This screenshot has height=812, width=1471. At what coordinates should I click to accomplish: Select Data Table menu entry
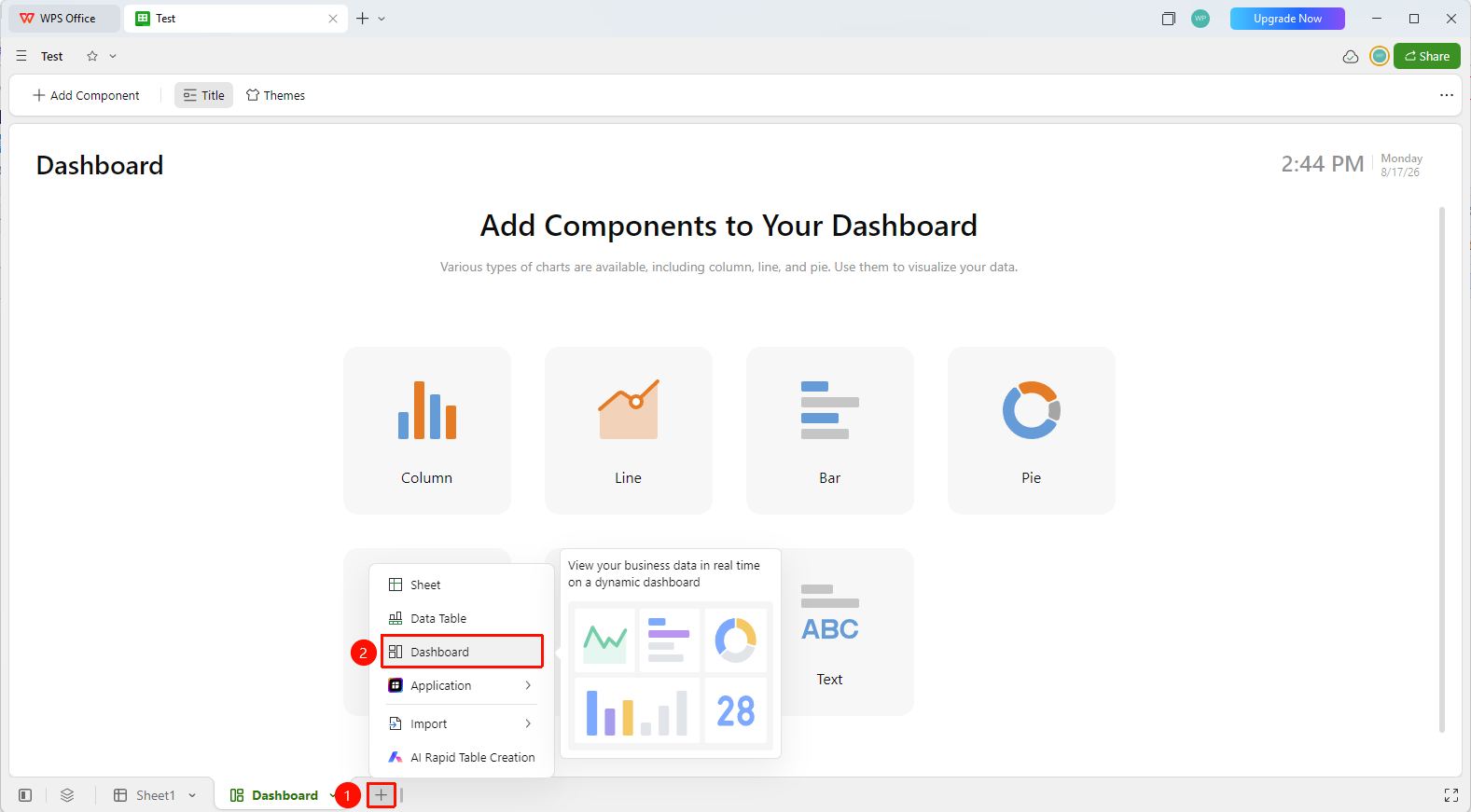pyautogui.click(x=462, y=618)
